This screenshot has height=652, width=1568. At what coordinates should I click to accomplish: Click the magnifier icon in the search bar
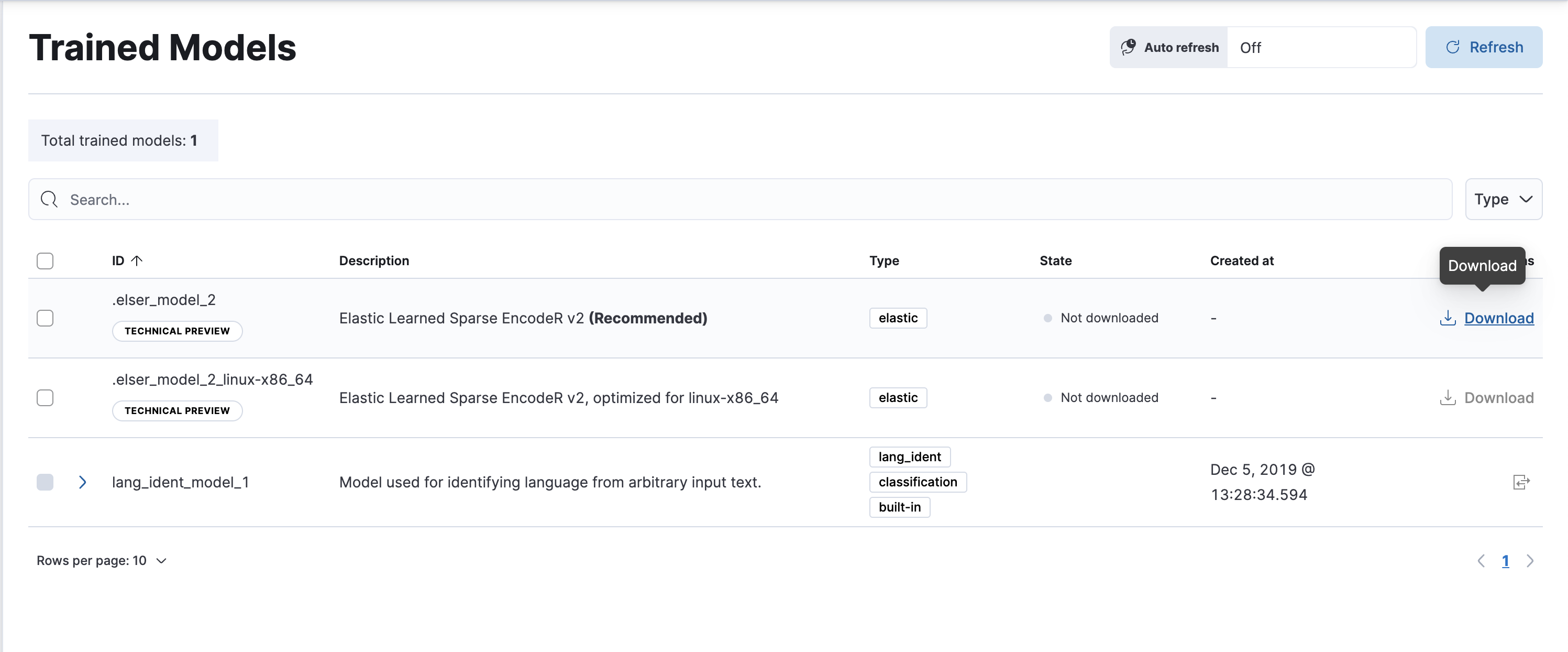[x=49, y=199]
